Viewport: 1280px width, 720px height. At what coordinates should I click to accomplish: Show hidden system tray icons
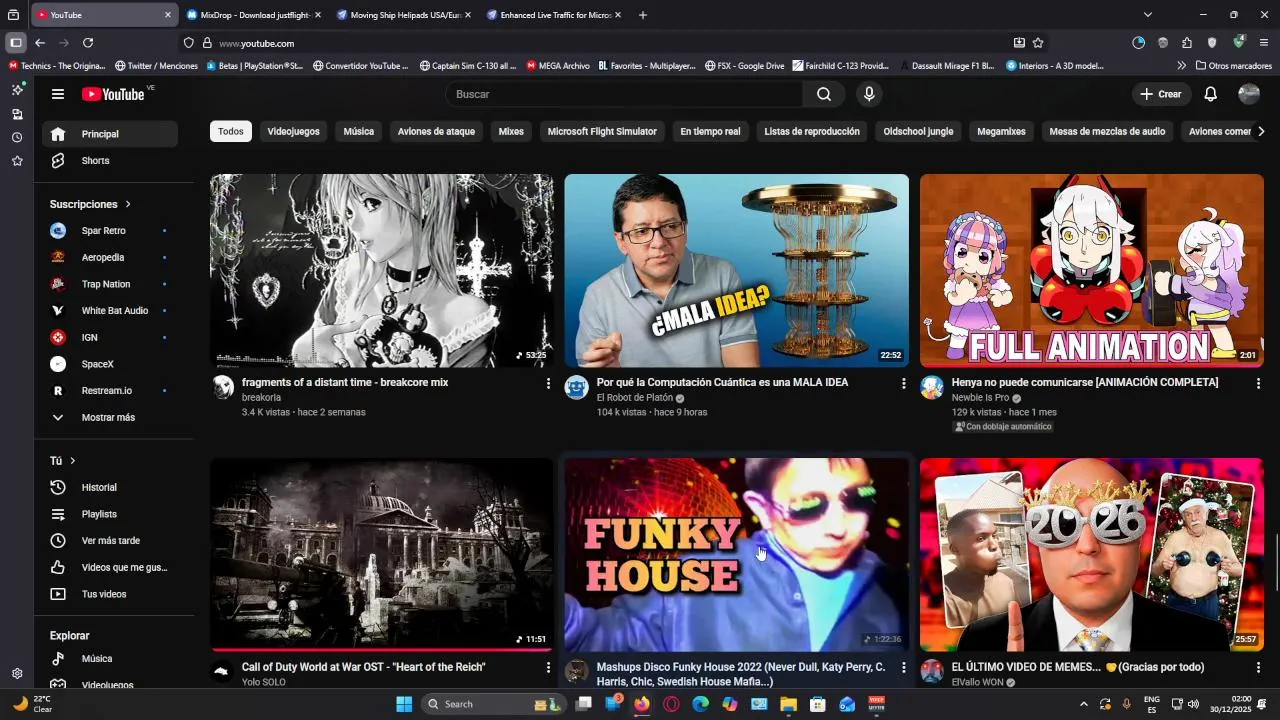1083,704
